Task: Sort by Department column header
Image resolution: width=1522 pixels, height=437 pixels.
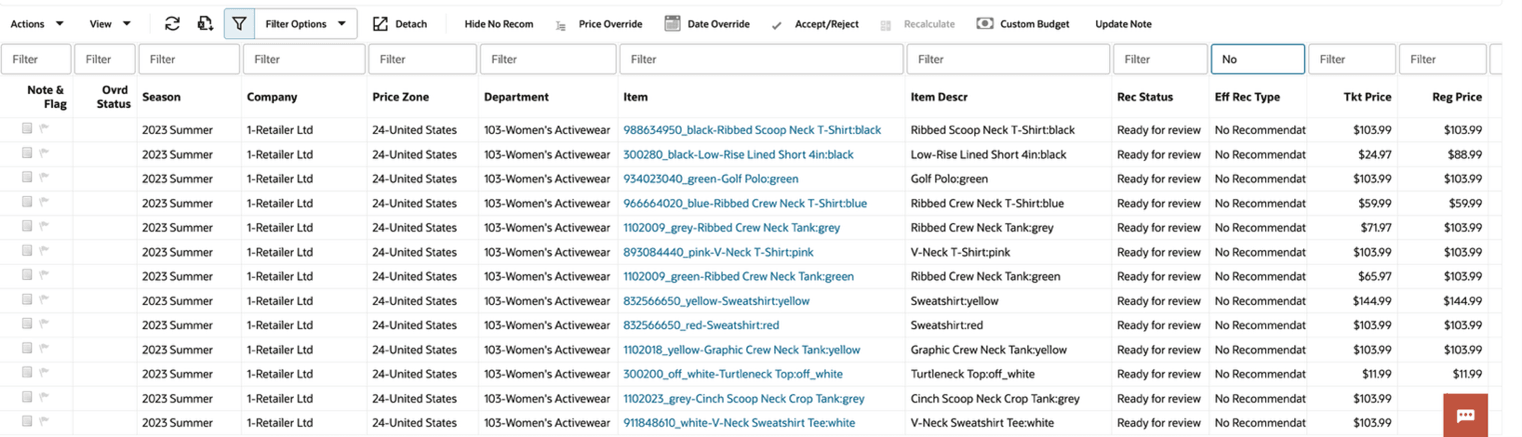Action: point(516,97)
